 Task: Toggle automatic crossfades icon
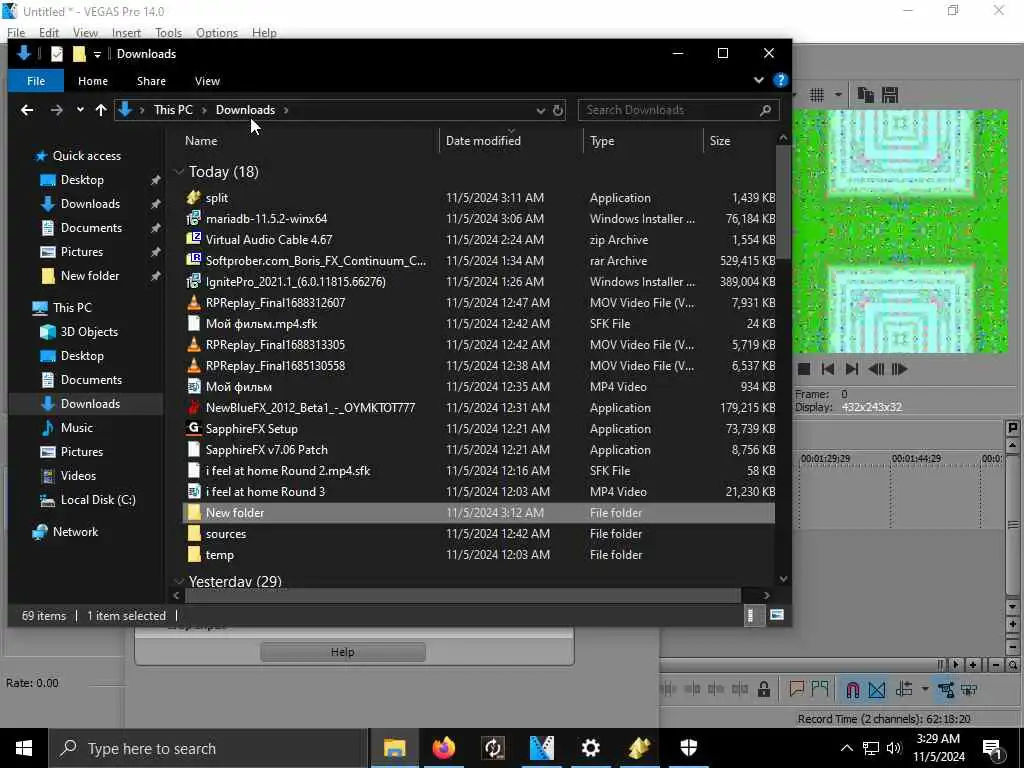click(x=876, y=690)
